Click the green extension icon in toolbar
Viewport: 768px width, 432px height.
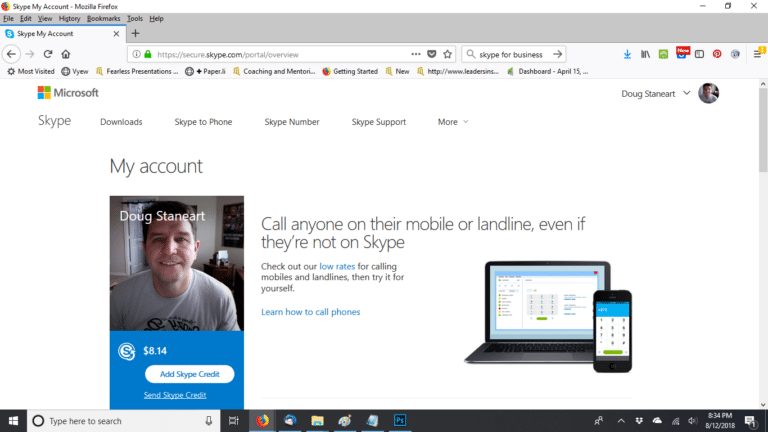click(663, 54)
